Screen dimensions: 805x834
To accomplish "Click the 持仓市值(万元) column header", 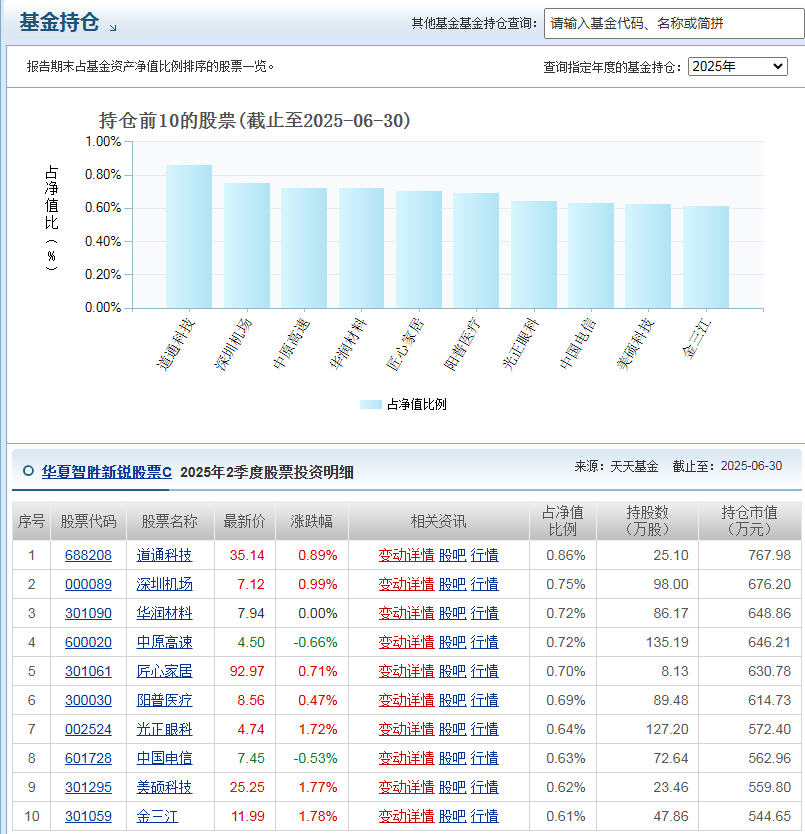I will pyautogui.click(x=750, y=521).
